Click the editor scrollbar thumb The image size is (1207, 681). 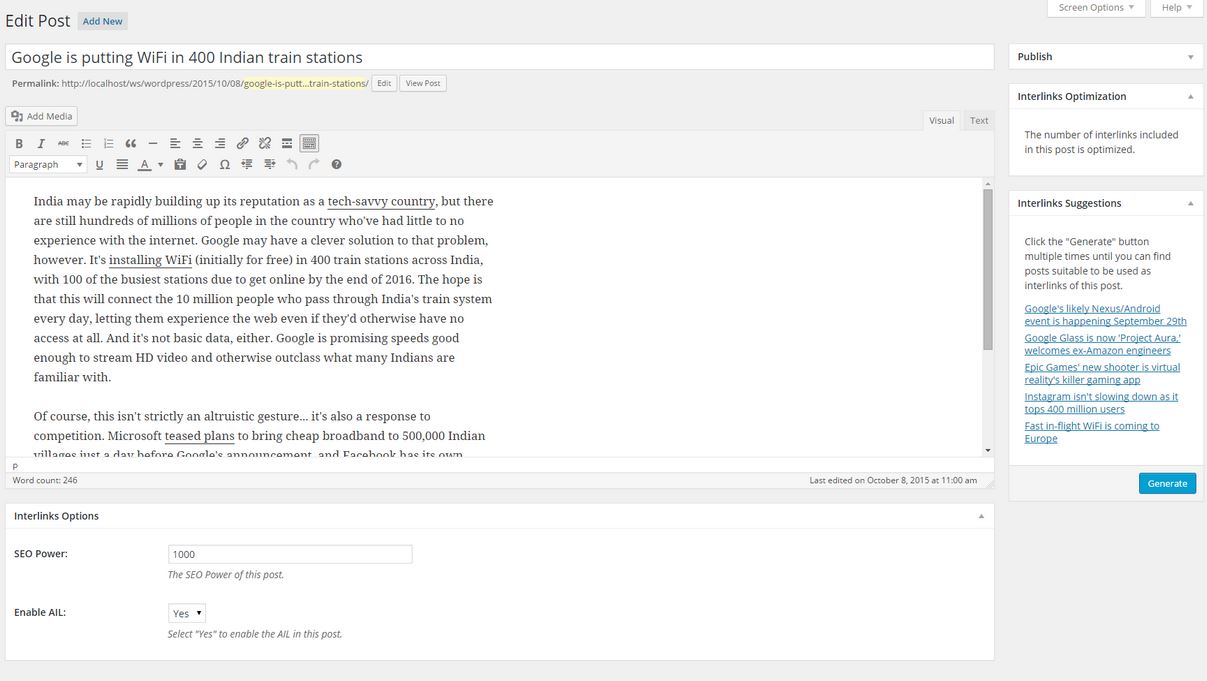tap(988, 270)
